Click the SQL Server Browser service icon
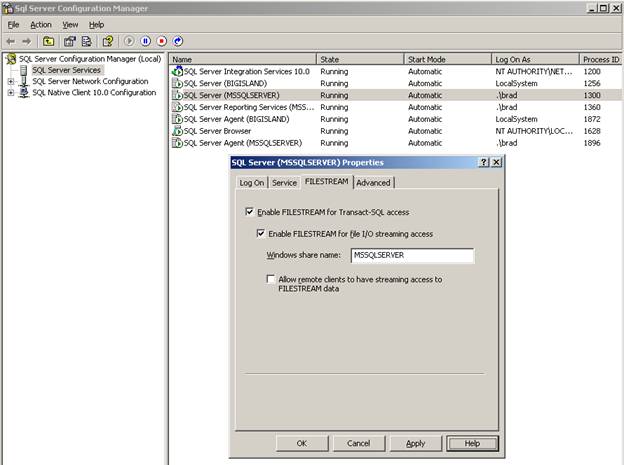624x465 pixels. tap(177, 131)
